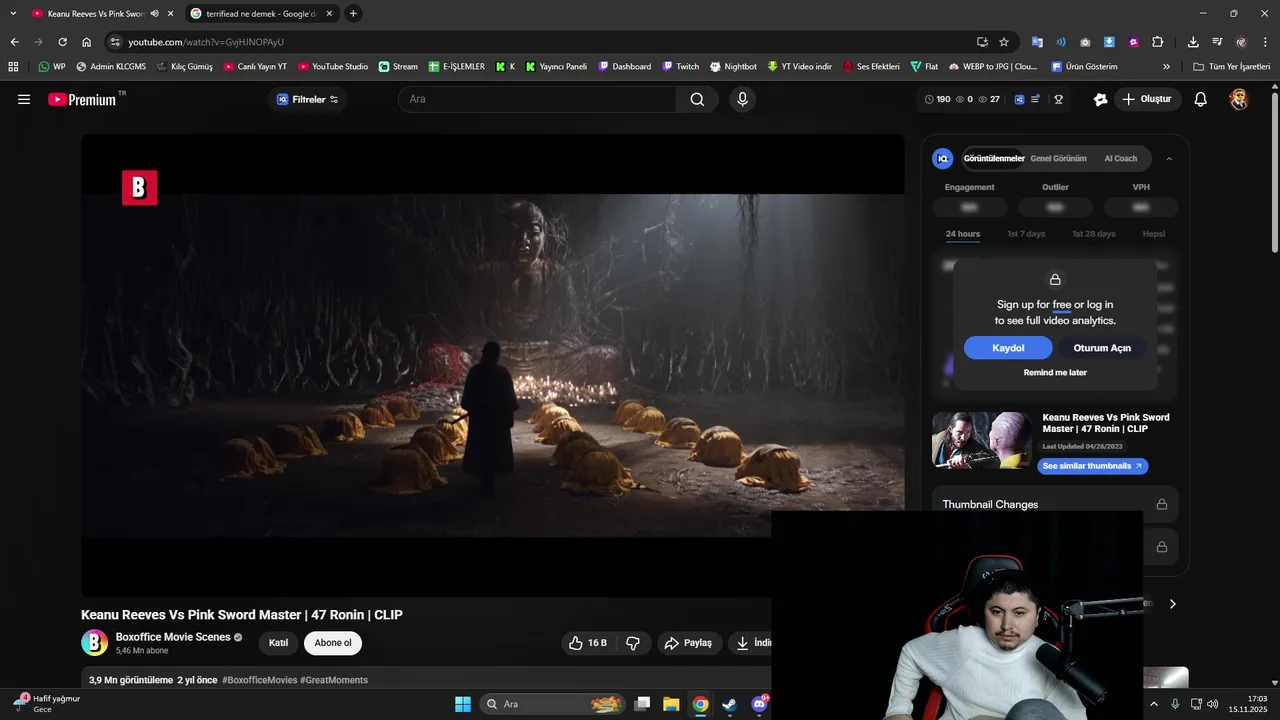Expand the hidden bookmarks double-chevron
Screen dimensions: 1280x720
(1166, 67)
